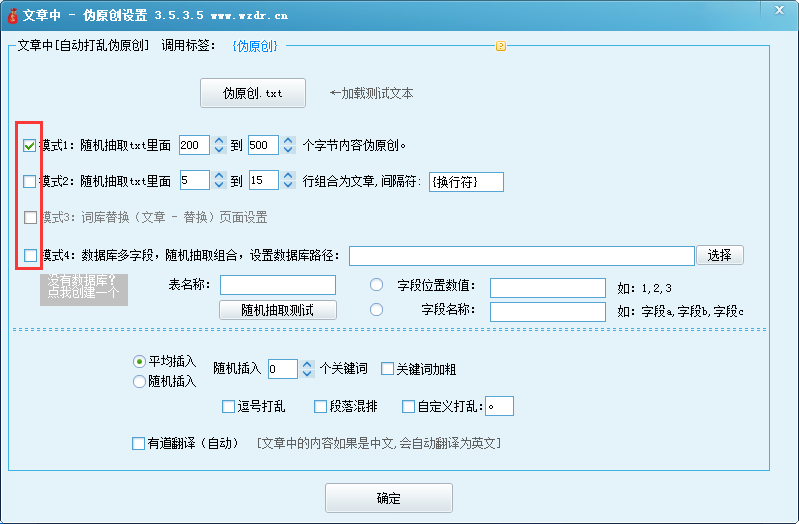Enable 关键词加粗 checkbox
The width and height of the screenshot is (799, 524).
(x=387, y=369)
